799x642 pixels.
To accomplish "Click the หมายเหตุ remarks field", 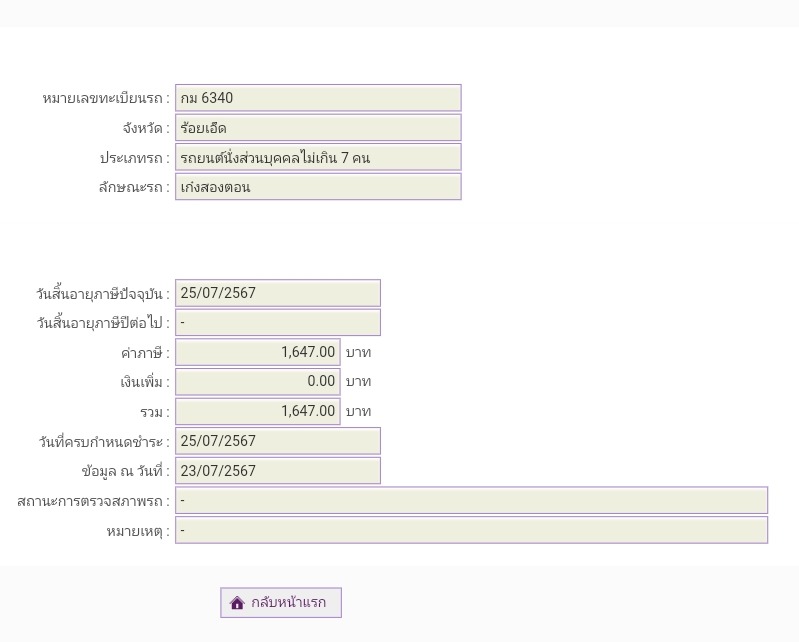I will (471, 531).
